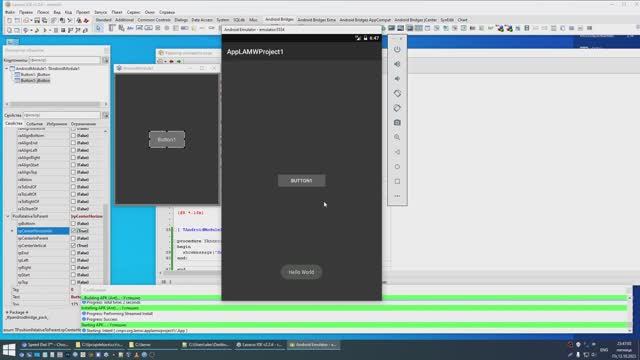Image resolution: width=640 pixels, height=360 pixels.
Task: Select highlighted Button2 jButton tree item
Action: [x=35, y=80]
